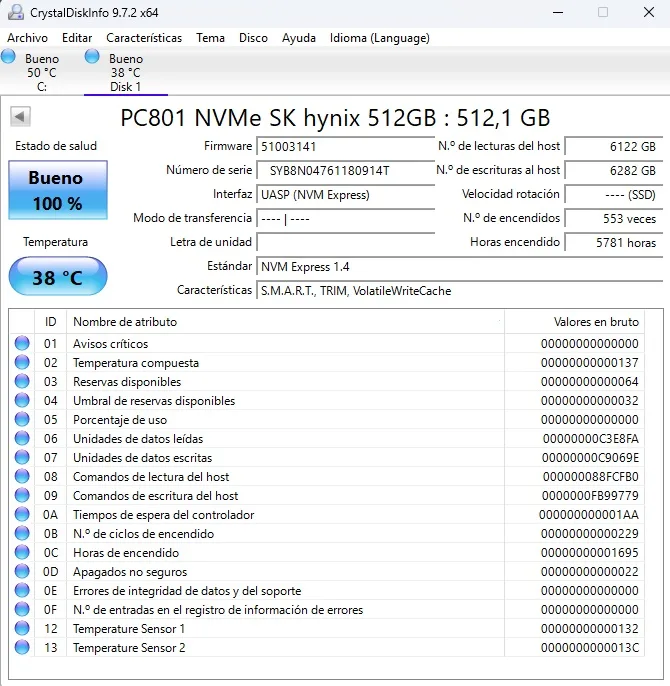
Task: Click raw value 0000000FB99779
Action: (590, 496)
